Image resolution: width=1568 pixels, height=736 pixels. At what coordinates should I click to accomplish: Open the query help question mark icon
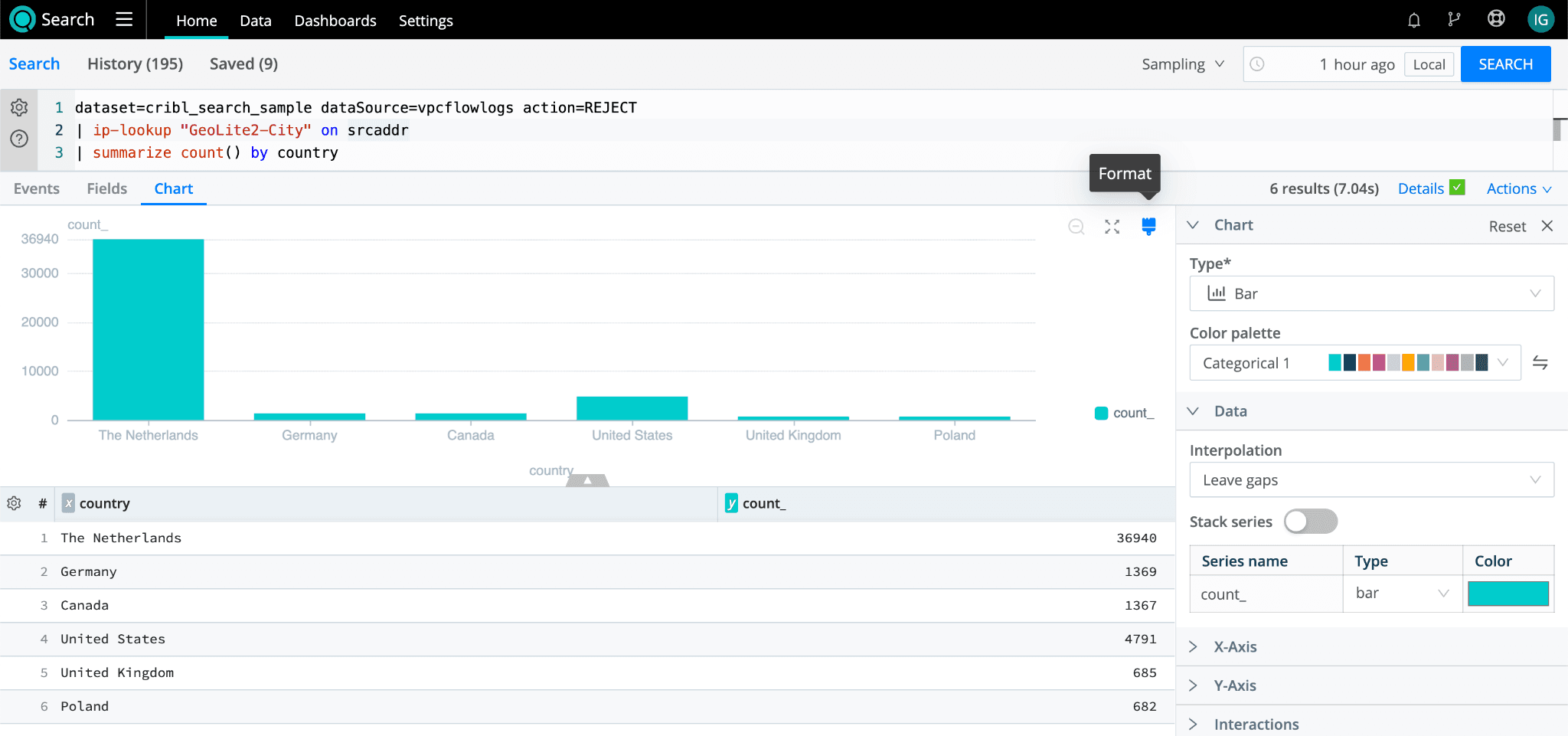[x=19, y=139]
